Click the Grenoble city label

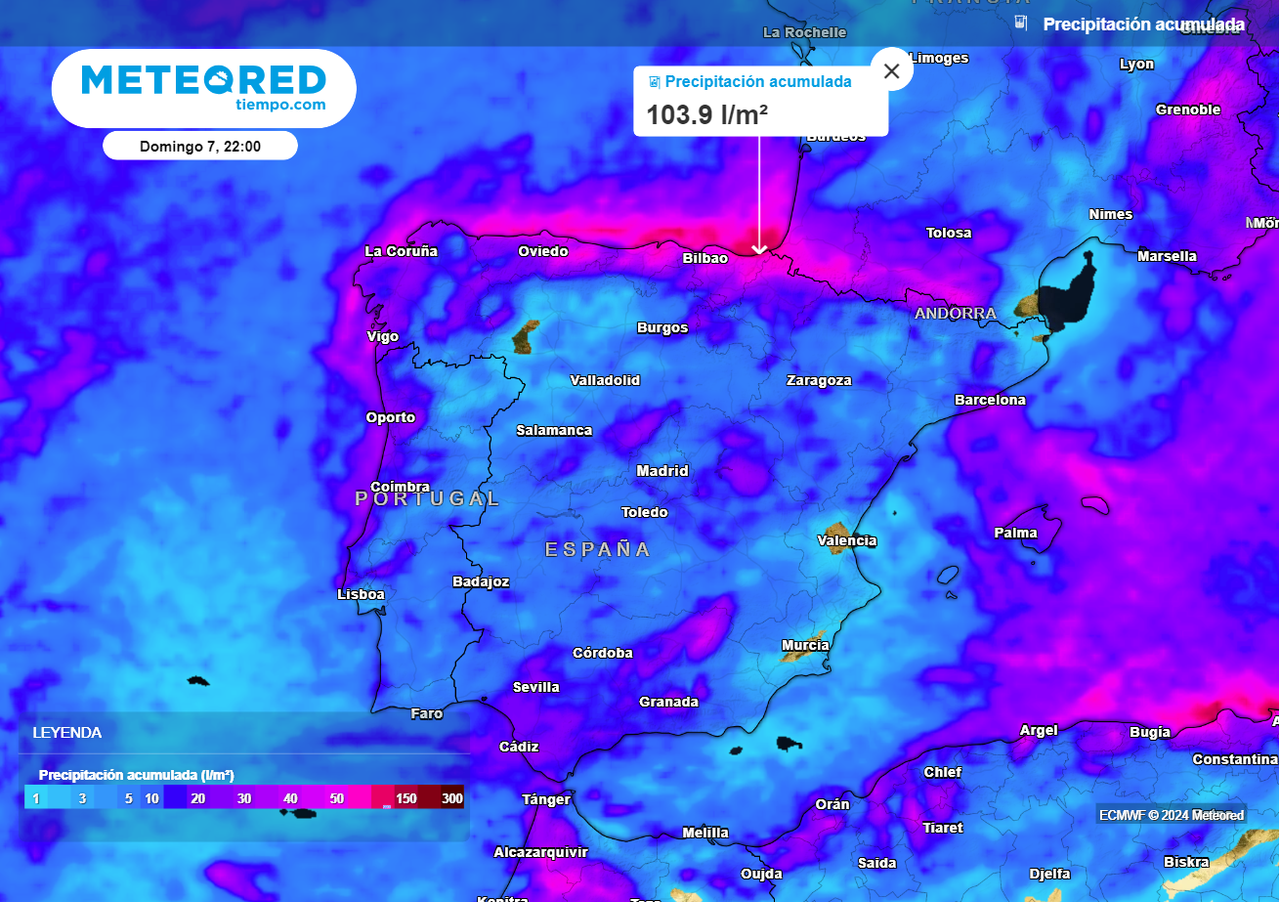coord(1188,109)
